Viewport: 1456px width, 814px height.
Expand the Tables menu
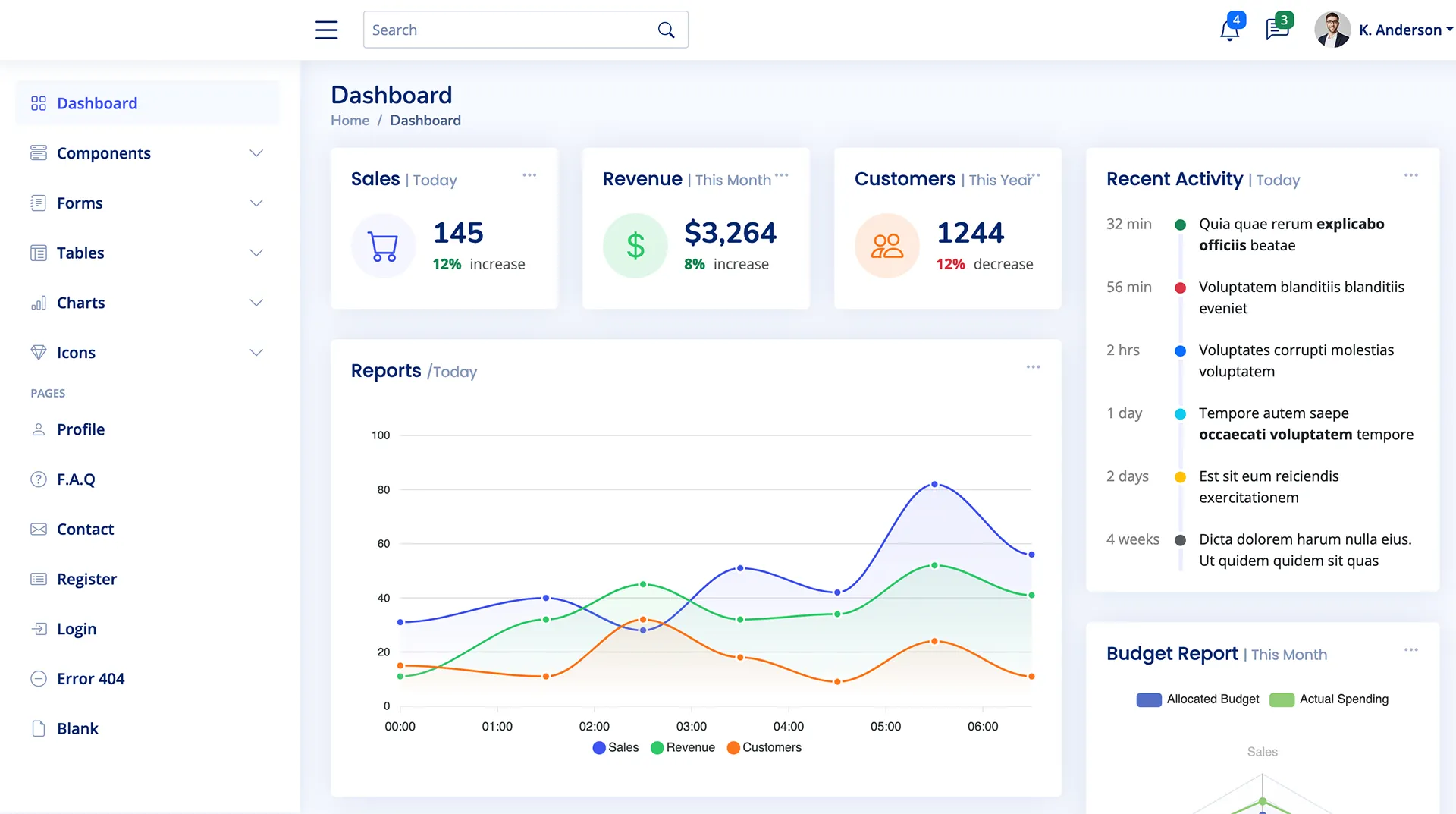click(x=256, y=253)
